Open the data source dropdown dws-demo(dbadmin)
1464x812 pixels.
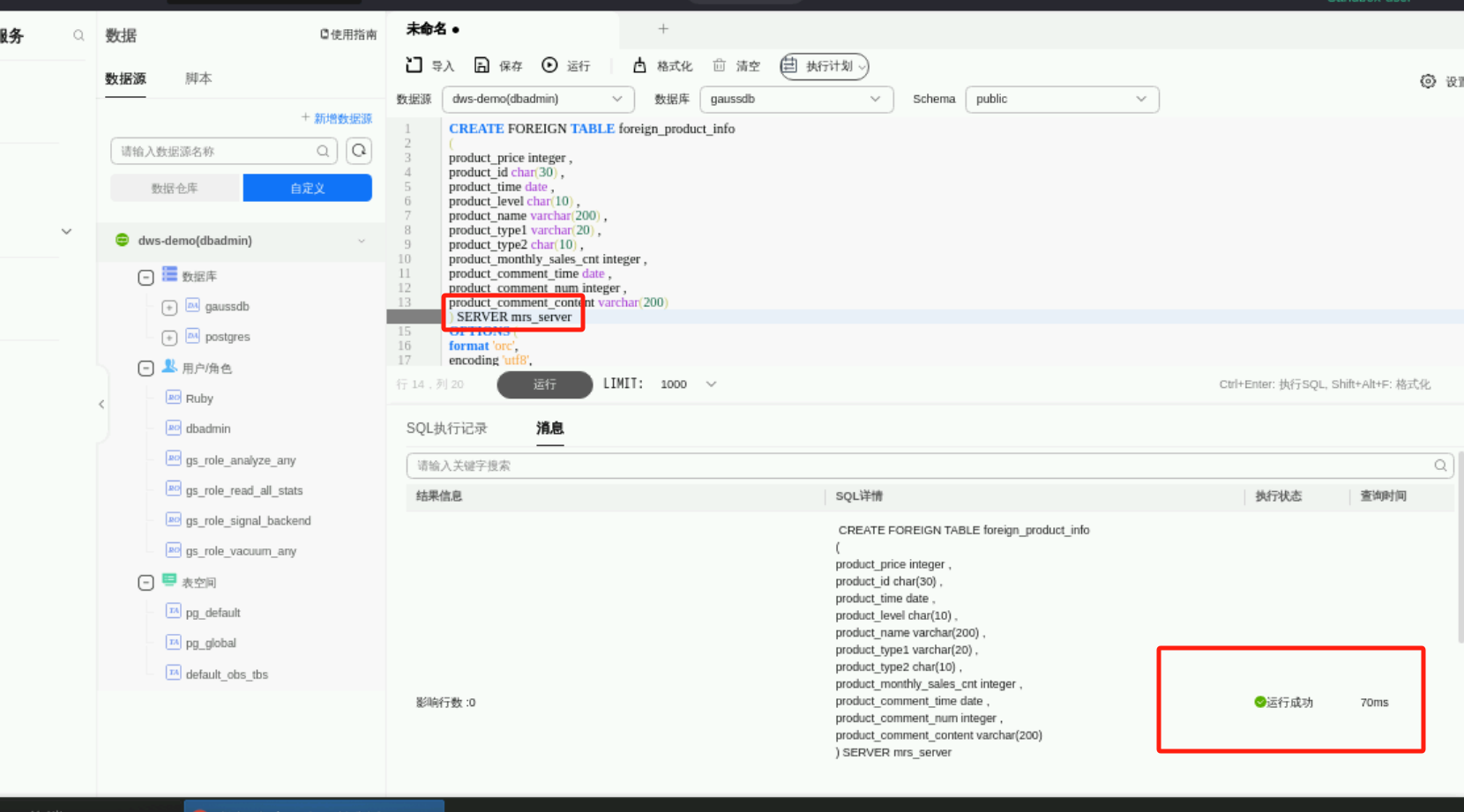[538, 99]
